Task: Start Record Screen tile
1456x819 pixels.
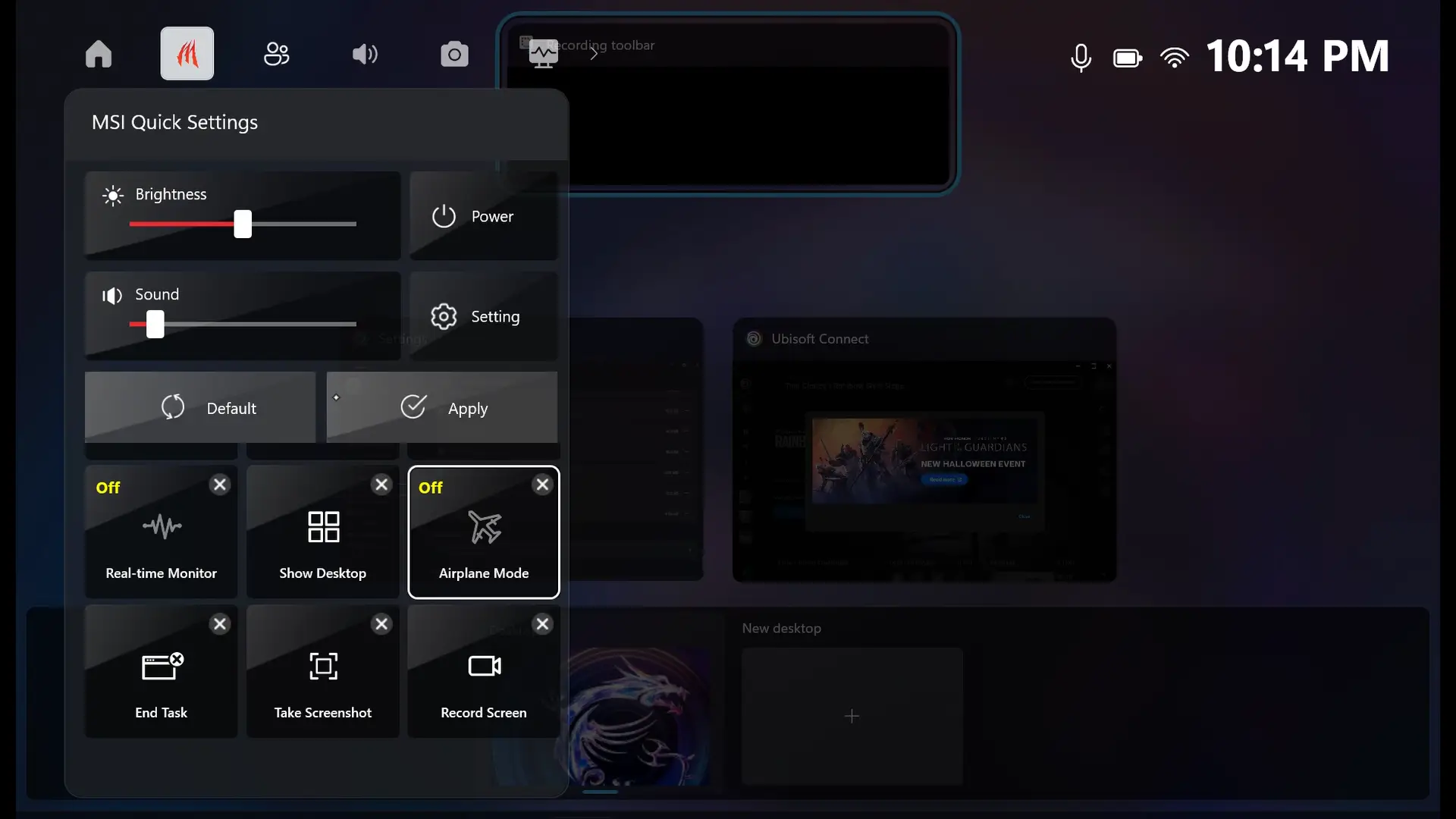Action: pyautogui.click(x=484, y=672)
